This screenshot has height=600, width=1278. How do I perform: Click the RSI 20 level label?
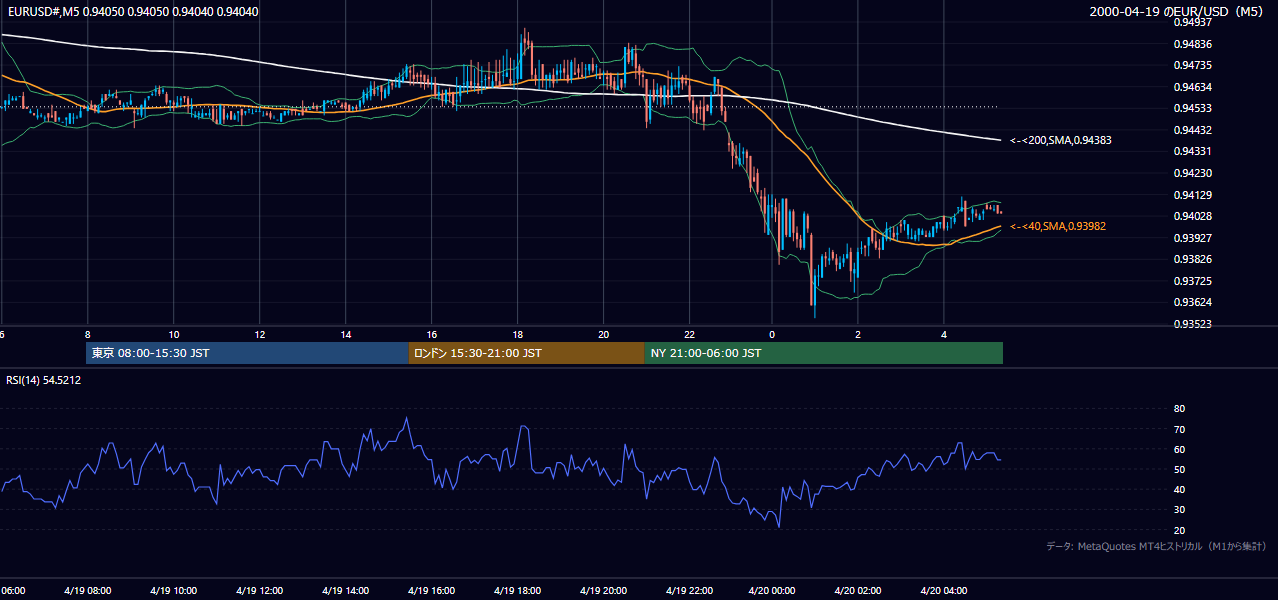[1179, 530]
